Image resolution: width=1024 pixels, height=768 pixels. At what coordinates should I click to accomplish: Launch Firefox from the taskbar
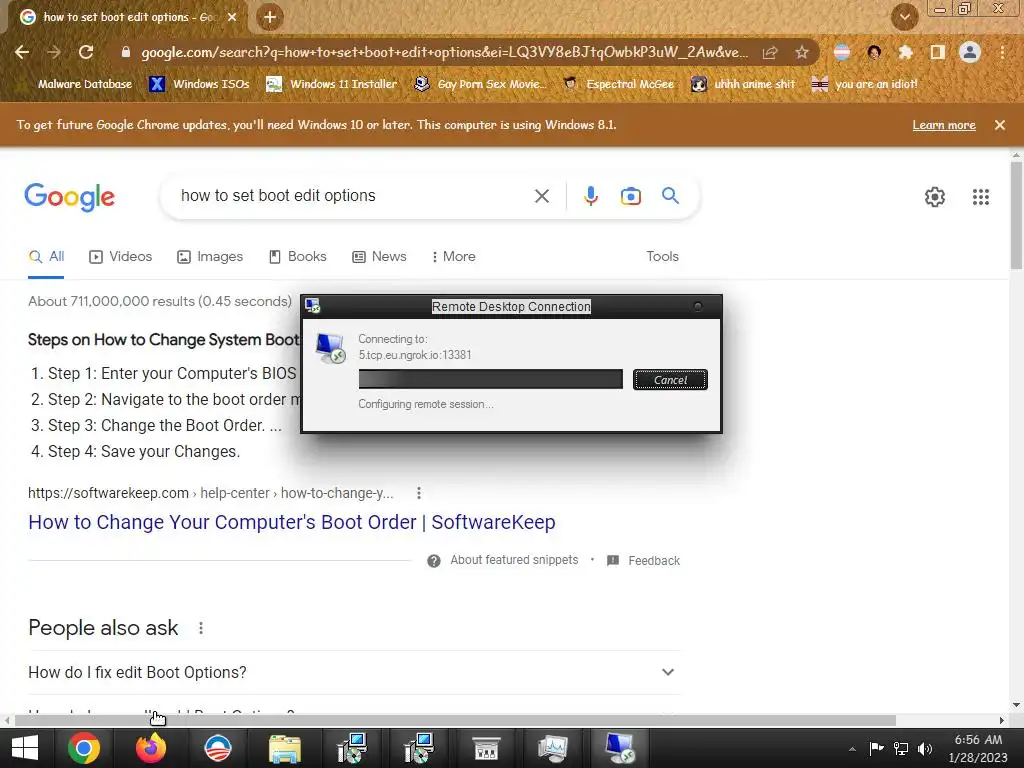tap(151, 748)
